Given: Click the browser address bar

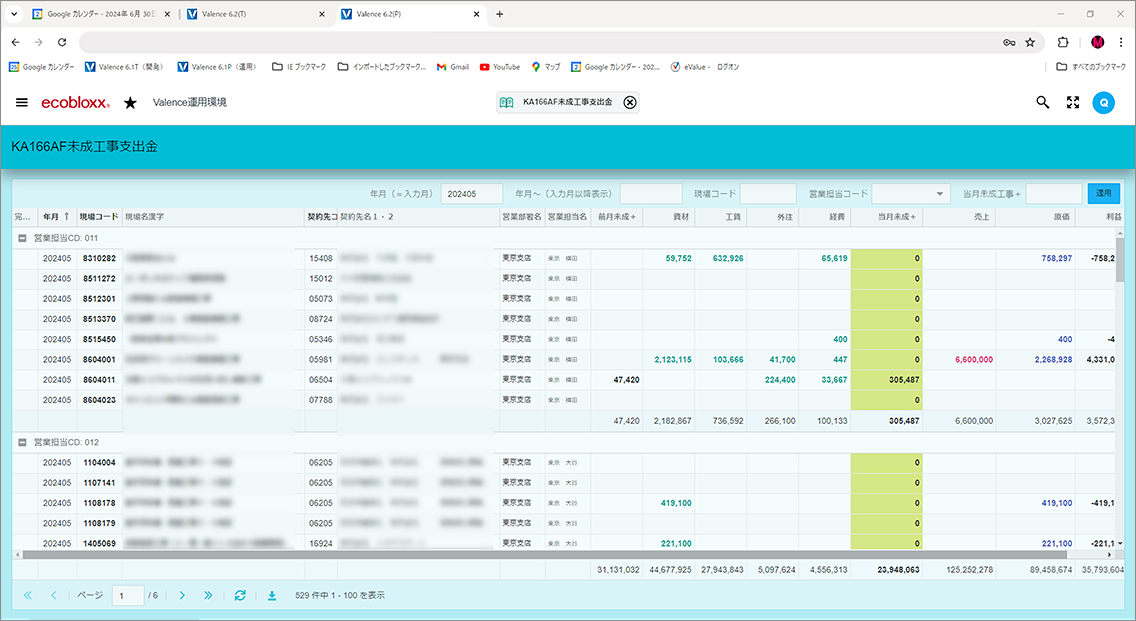Looking at the screenshot, I should 536,42.
